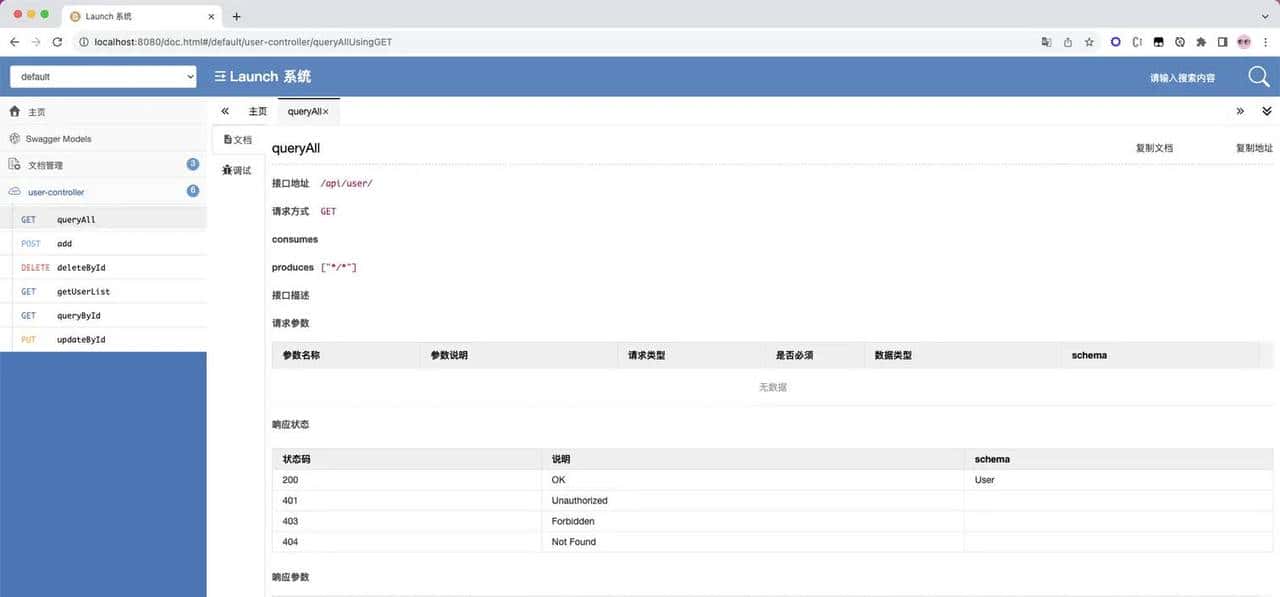
Task: Collapse the sidebar with the « chevron icon
Action: tap(226, 111)
